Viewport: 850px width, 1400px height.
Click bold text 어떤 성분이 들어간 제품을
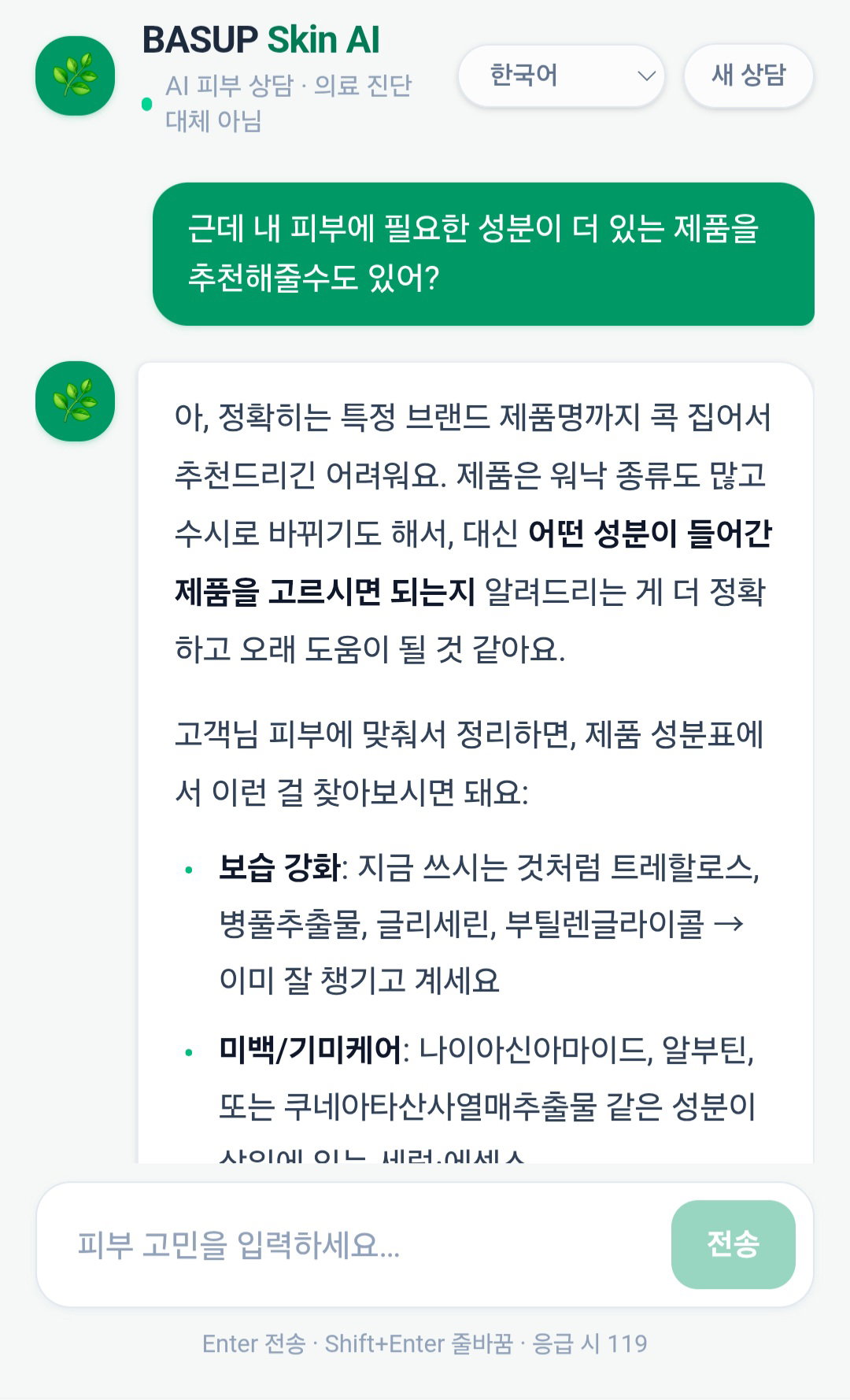point(473,562)
